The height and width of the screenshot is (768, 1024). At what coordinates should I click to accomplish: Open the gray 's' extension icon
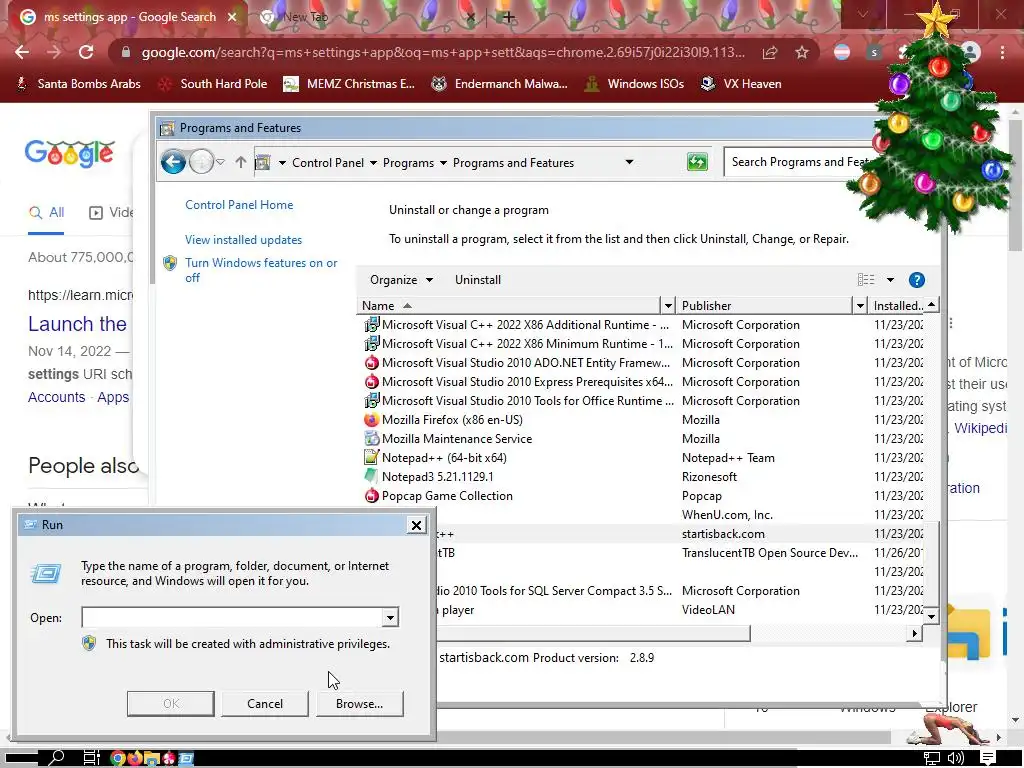pos(874,52)
